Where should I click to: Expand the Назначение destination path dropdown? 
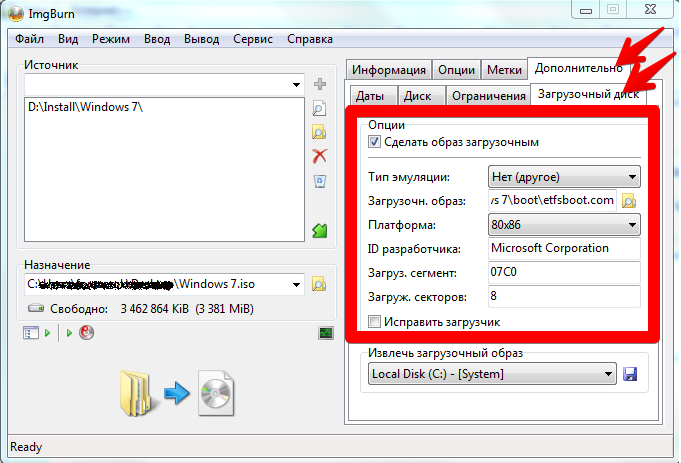coord(296,285)
